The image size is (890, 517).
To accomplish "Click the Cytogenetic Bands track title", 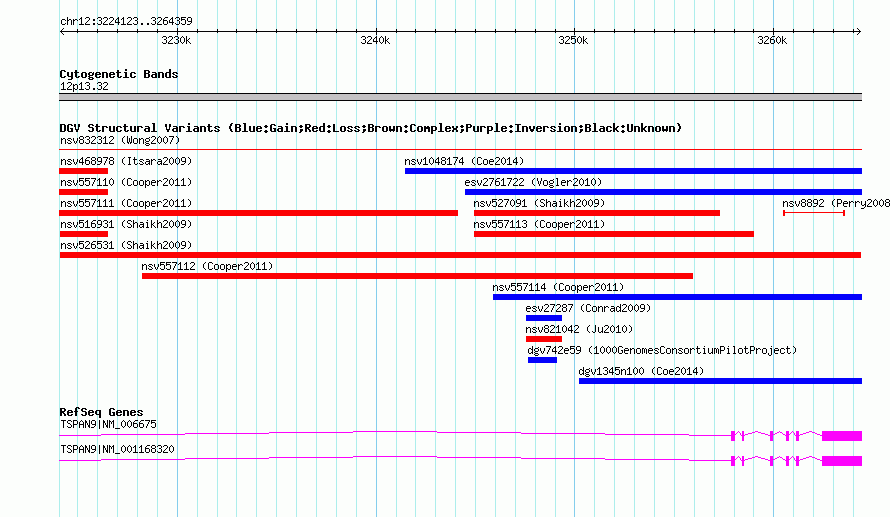I will 119,74.
